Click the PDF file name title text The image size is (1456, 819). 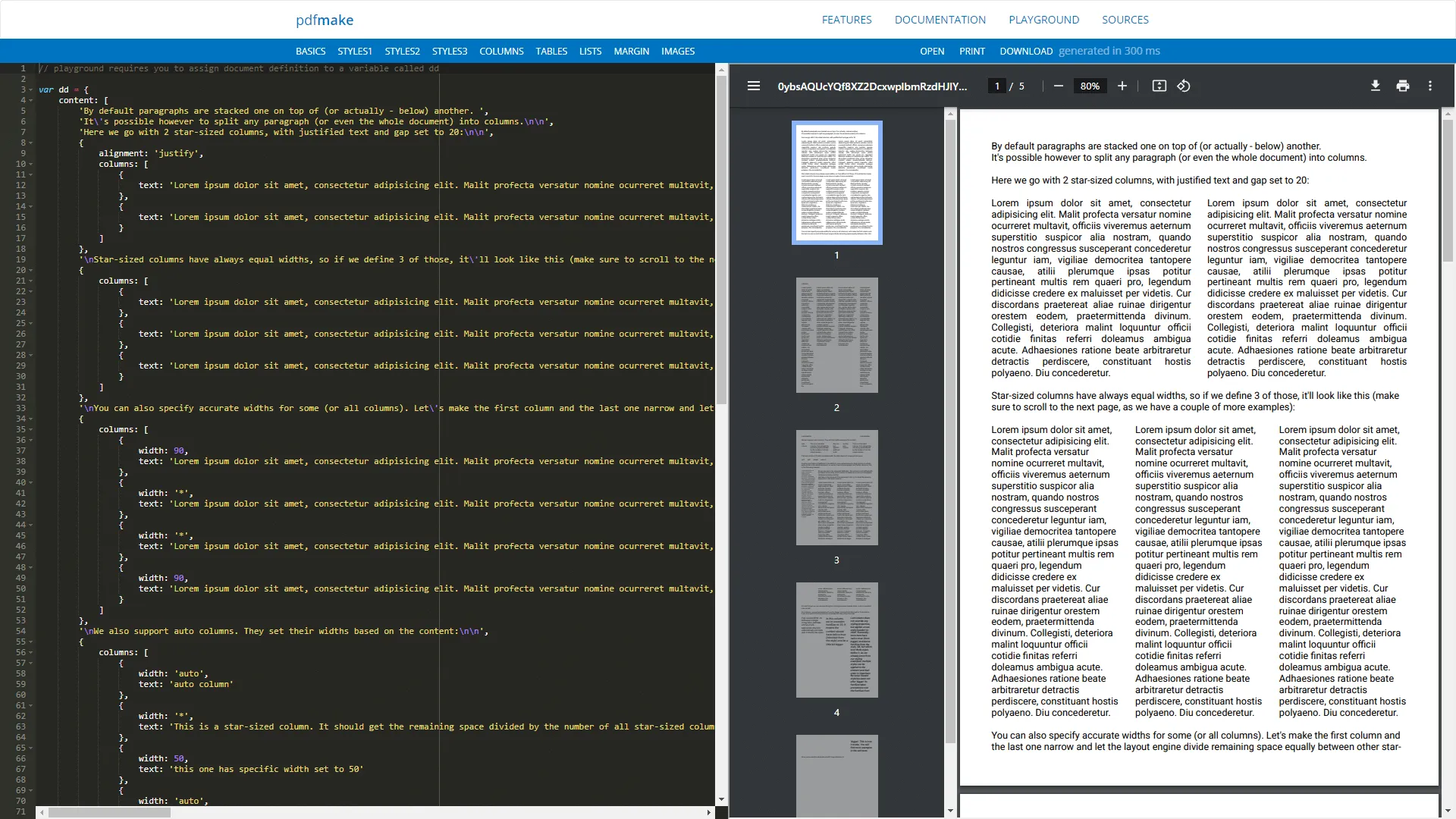click(872, 86)
